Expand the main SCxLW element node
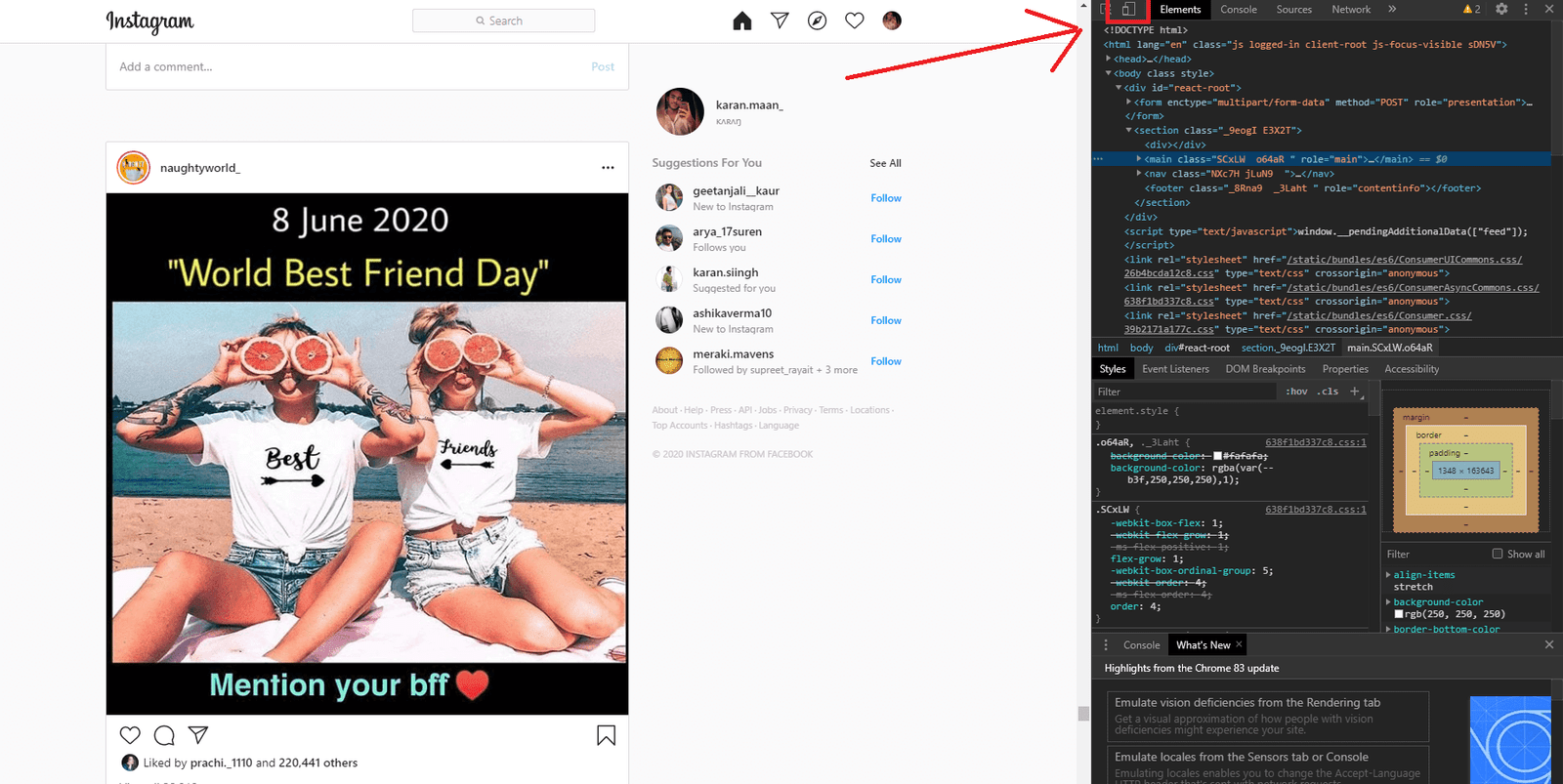Image resolution: width=1563 pixels, height=784 pixels. click(1138, 158)
